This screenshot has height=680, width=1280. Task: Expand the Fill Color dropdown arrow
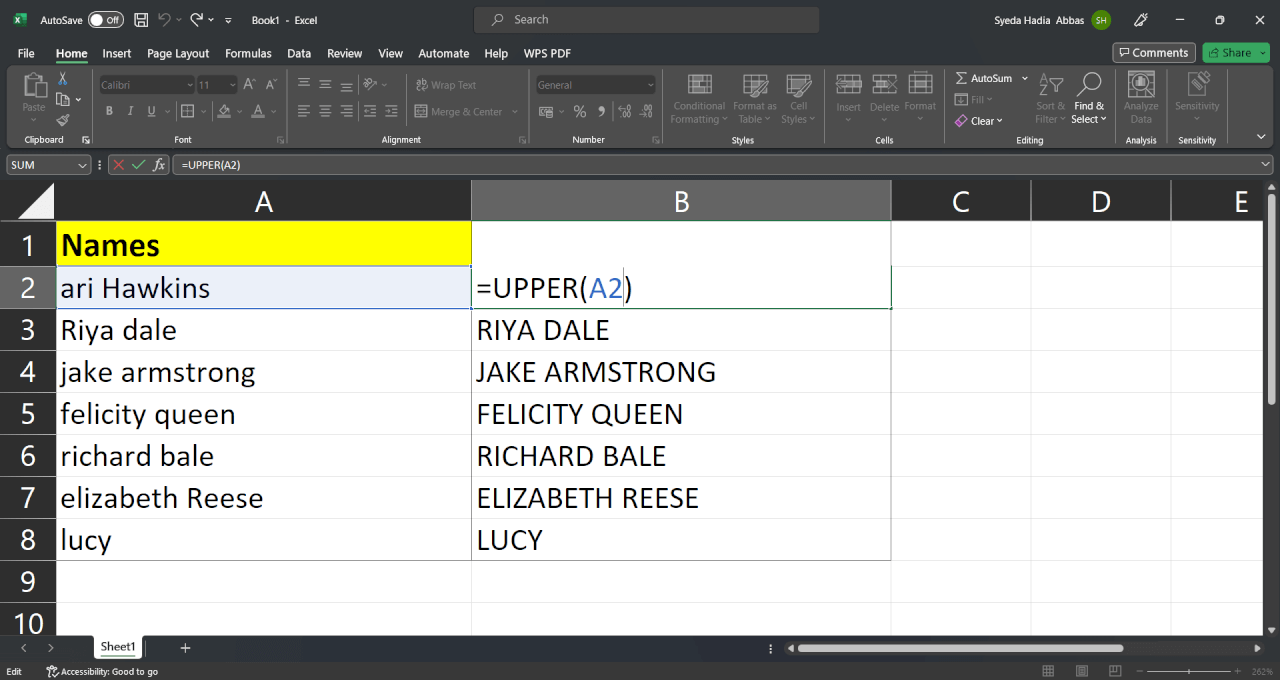tap(239, 111)
